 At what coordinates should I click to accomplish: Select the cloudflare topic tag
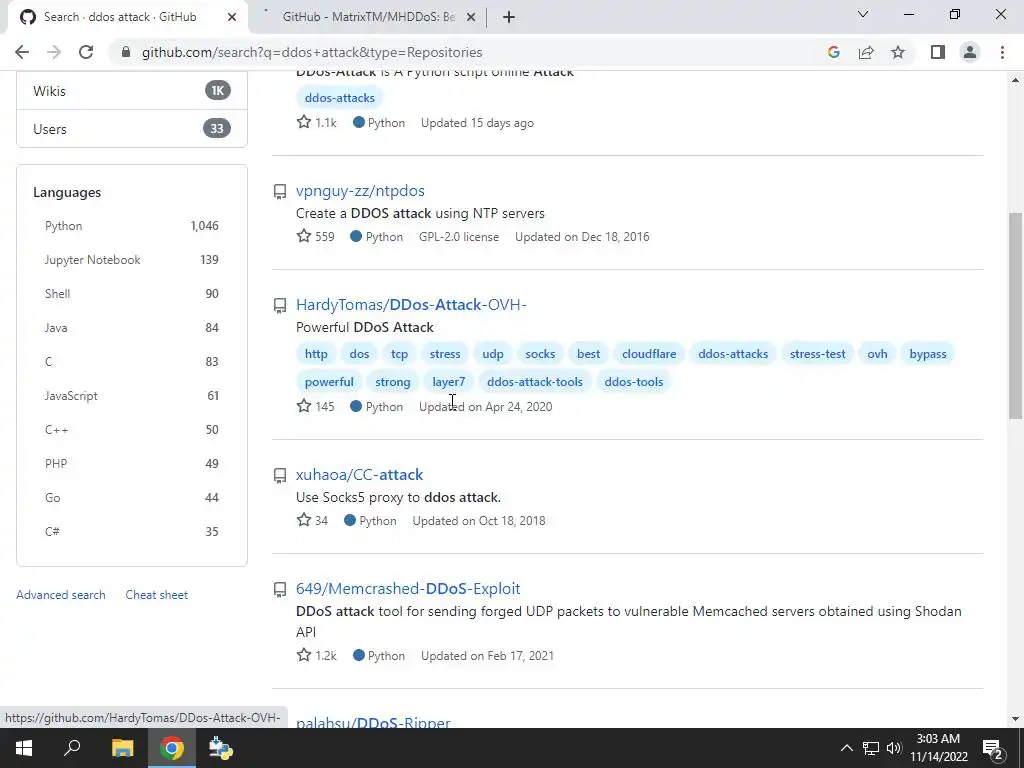tap(648, 354)
